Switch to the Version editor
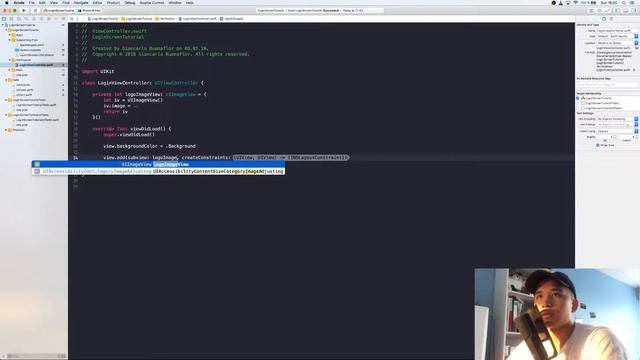 pyautogui.click(x=607, y=11)
